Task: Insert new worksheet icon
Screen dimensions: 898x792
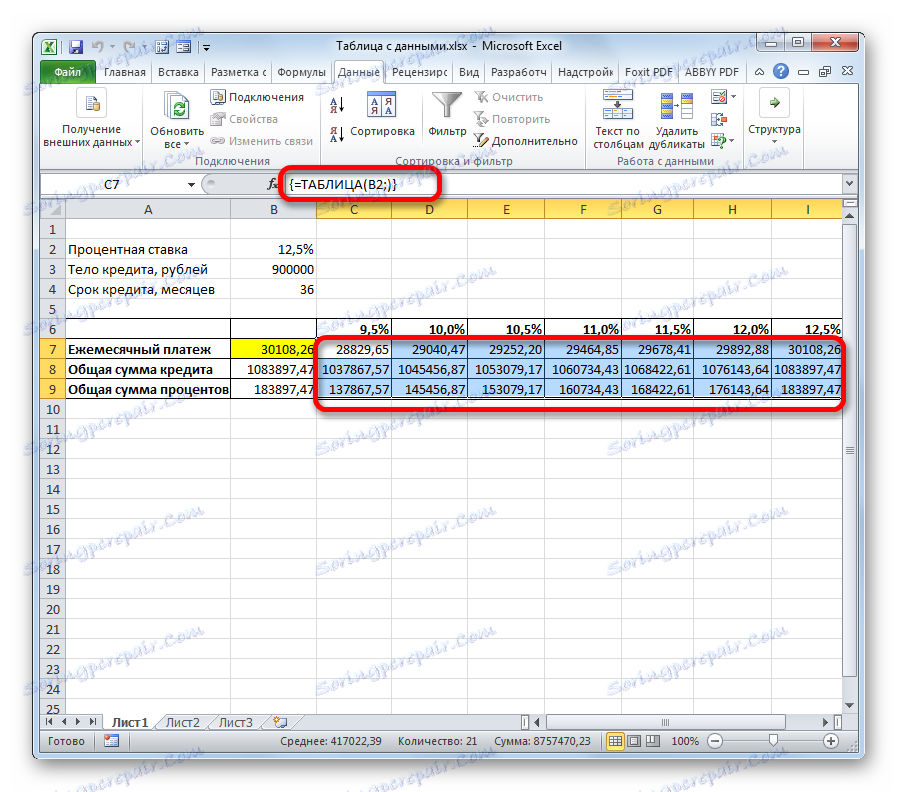Action: coord(280,722)
